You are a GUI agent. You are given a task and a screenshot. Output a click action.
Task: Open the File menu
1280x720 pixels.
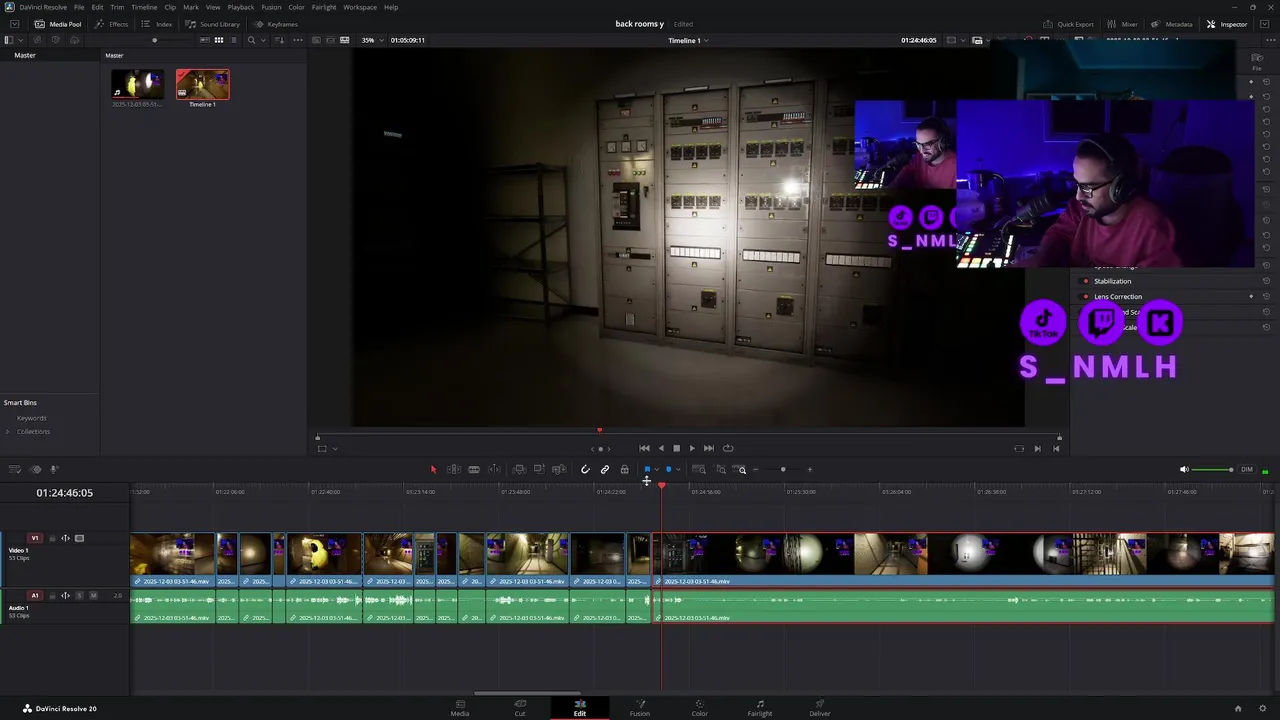79,7
